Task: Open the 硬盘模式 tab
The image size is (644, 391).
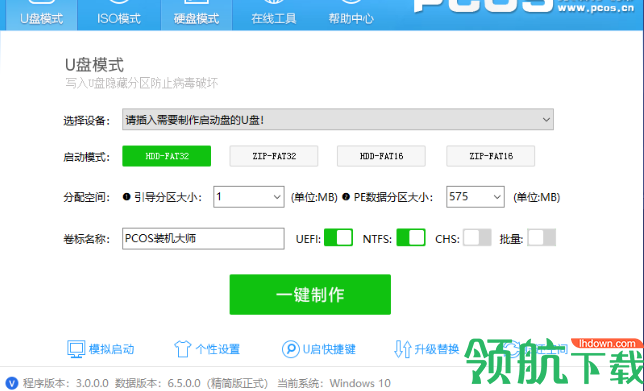Action: pos(196,15)
